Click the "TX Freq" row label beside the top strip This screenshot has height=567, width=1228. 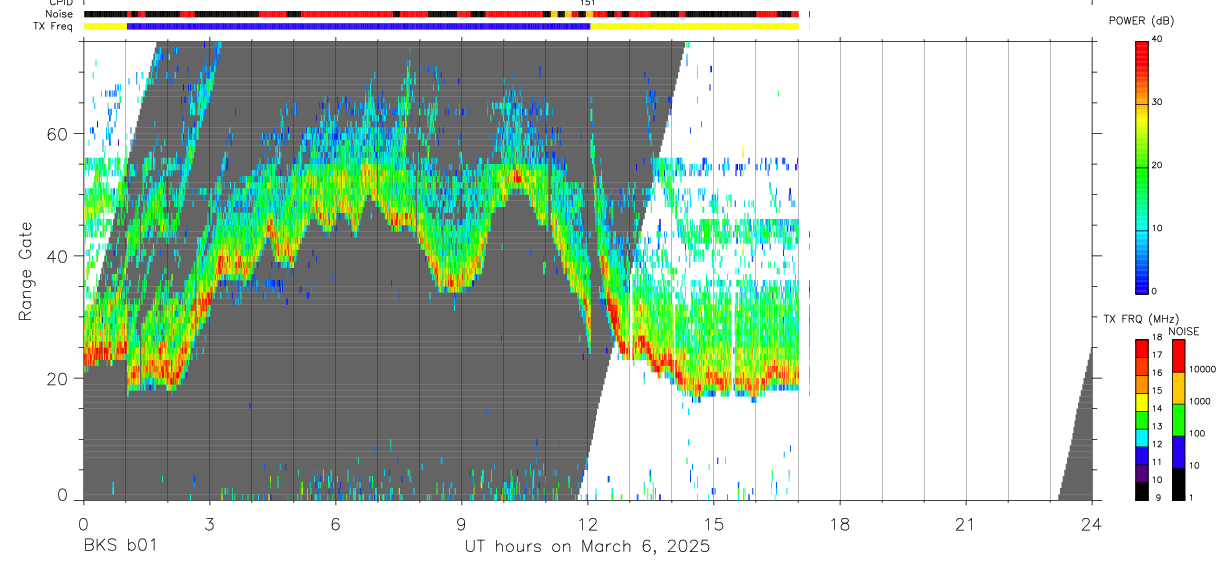(x=55, y=26)
